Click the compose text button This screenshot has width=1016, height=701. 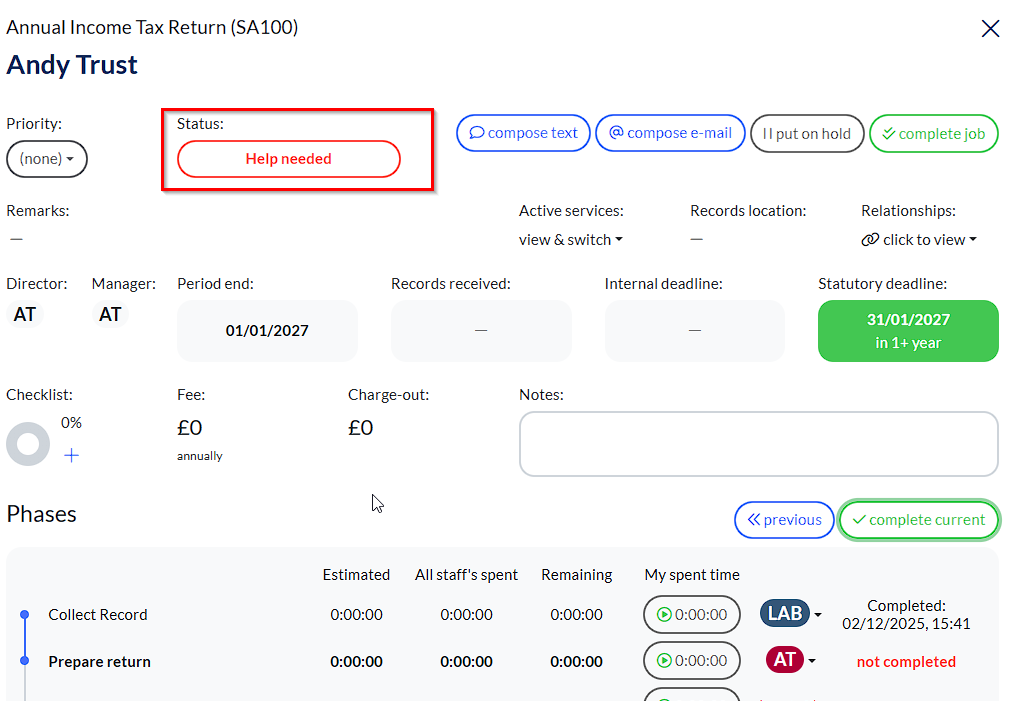tap(523, 133)
